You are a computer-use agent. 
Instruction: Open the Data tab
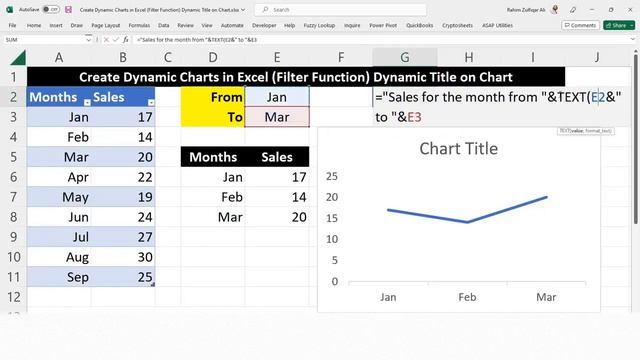[164, 25]
